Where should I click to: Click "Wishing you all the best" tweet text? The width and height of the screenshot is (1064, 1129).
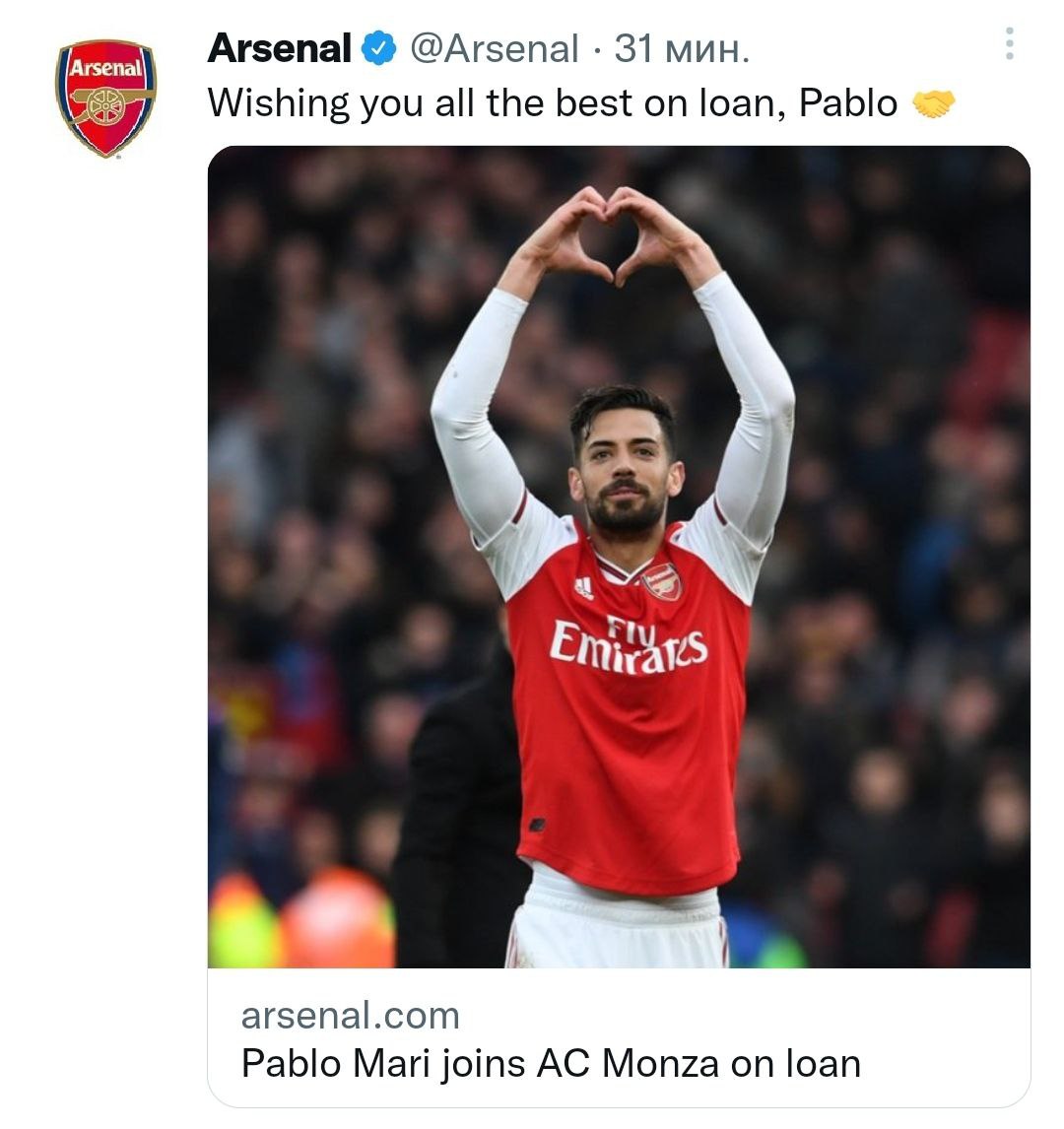pos(394,103)
